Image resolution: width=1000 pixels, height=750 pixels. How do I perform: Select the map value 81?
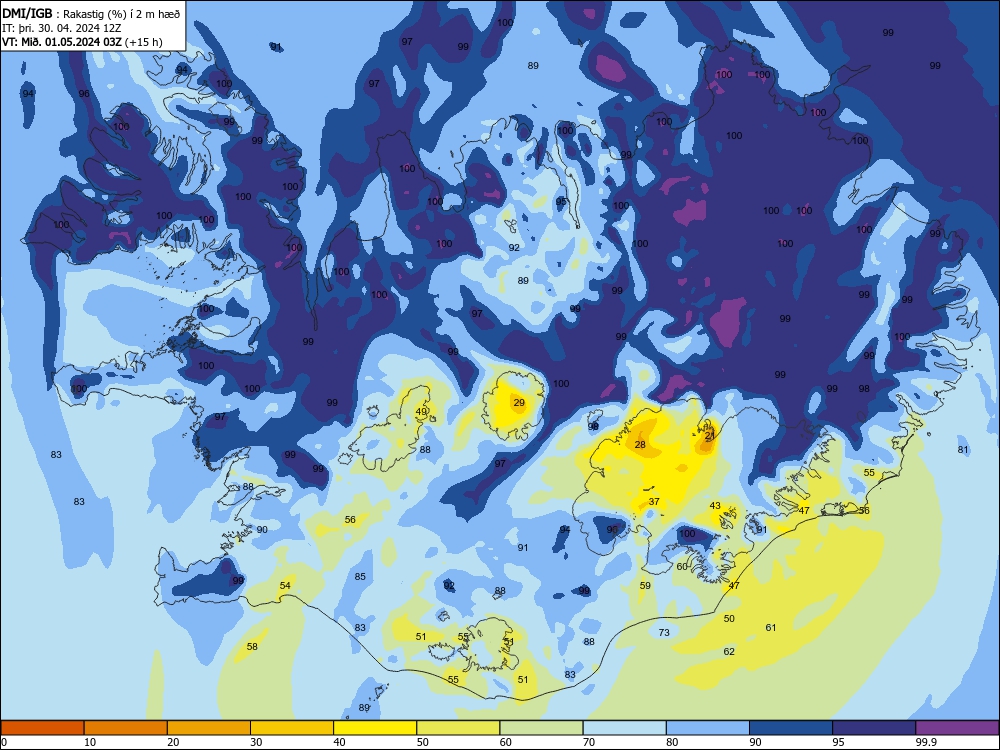tap(963, 450)
